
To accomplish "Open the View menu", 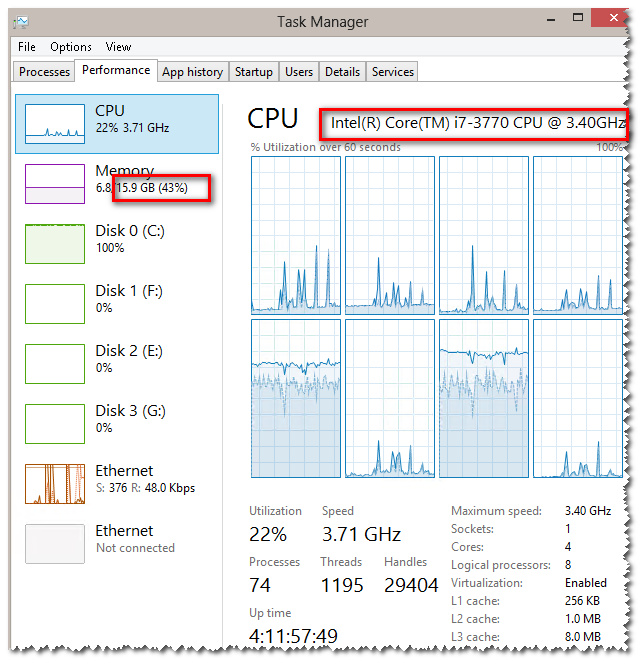I will tap(118, 47).
